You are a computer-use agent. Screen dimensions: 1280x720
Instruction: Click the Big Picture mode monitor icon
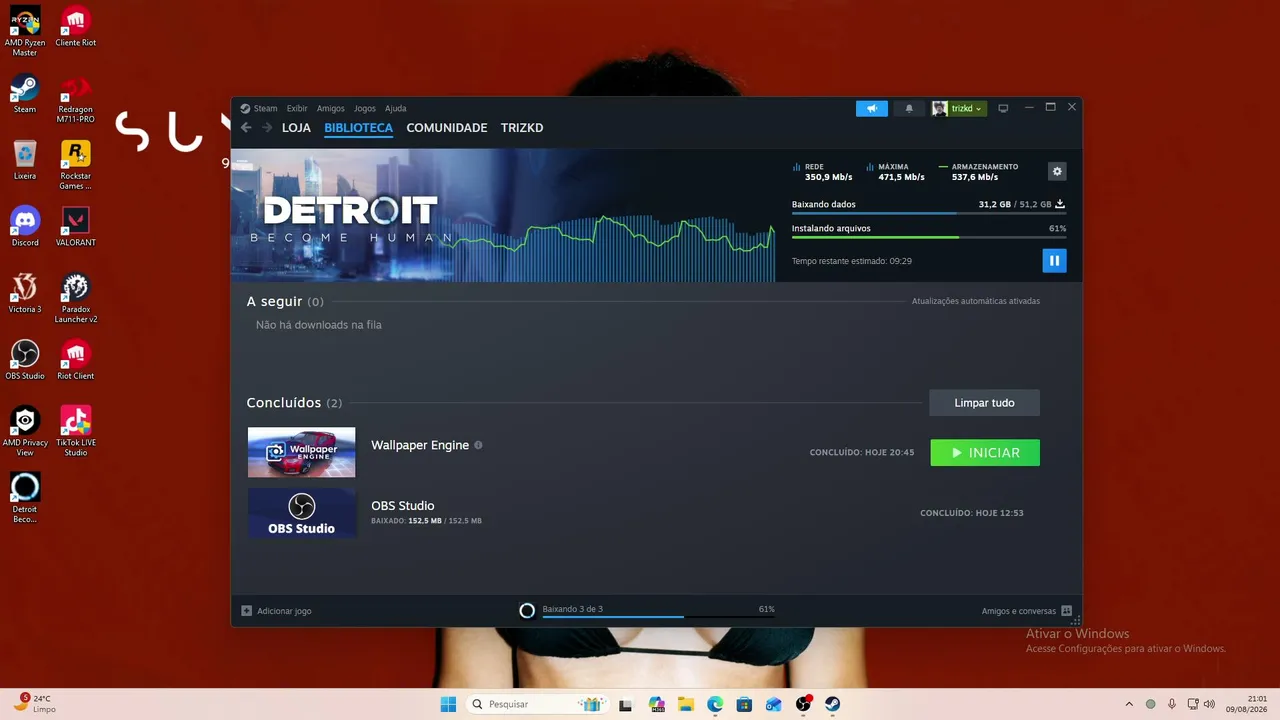1003,108
